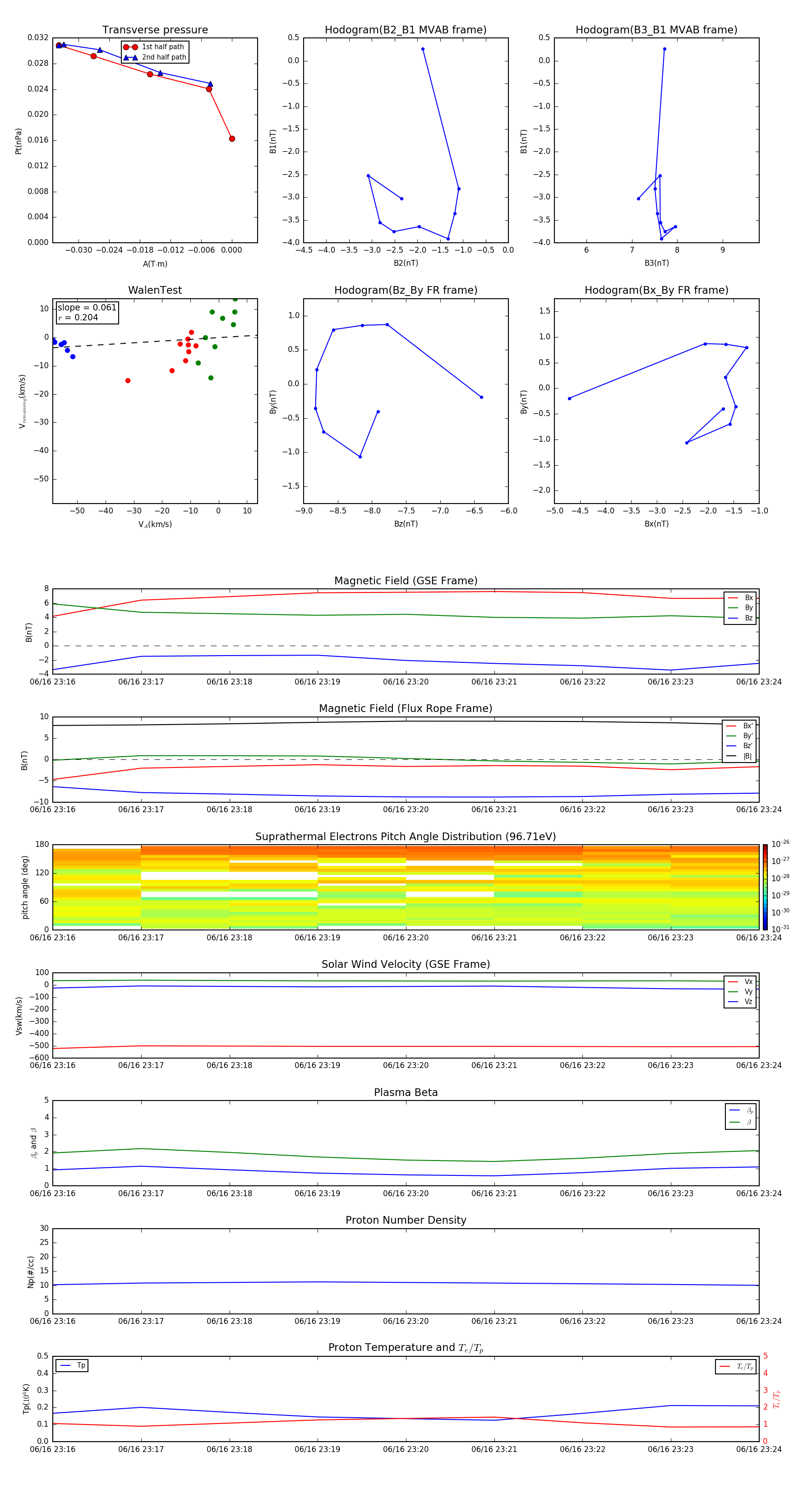This screenshot has width=812, height=1489.
Task: Click 'Proton Number Density' plot title
Action: [406, 1220]
